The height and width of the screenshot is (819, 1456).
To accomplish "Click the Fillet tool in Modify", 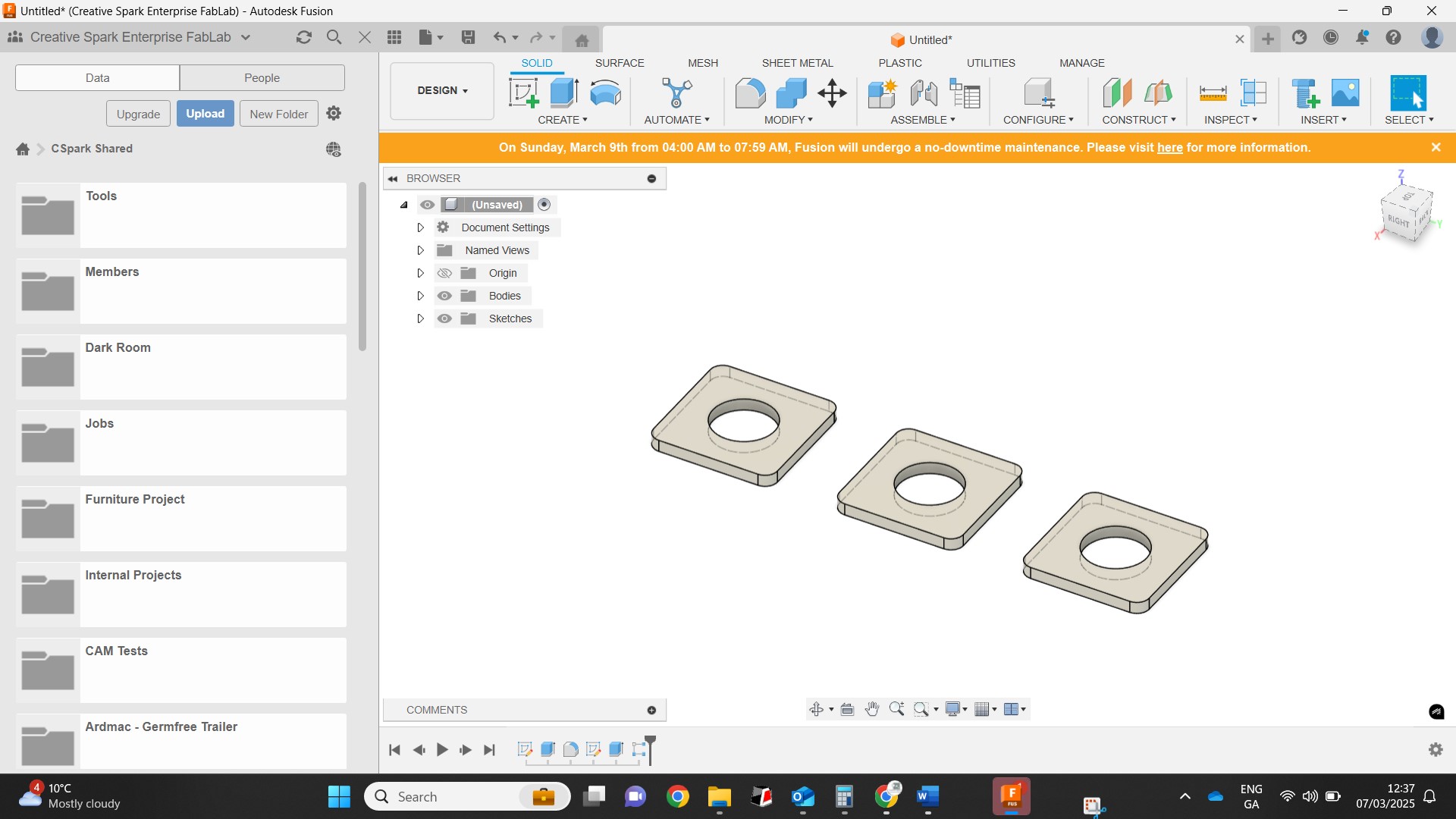I will pos(750,93).
